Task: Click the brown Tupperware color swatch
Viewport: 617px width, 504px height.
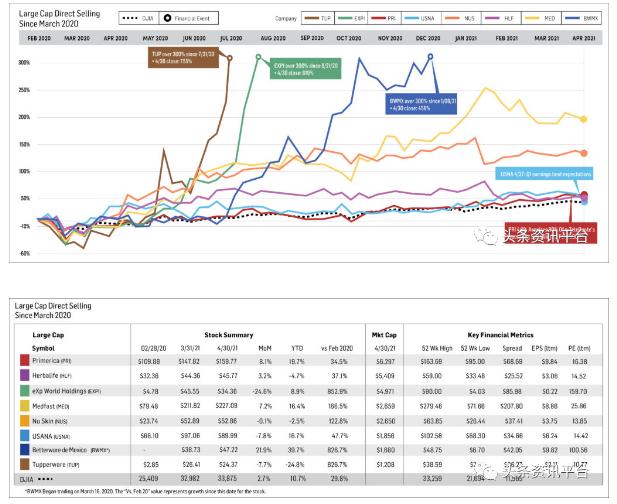Action: click(24, 464)
